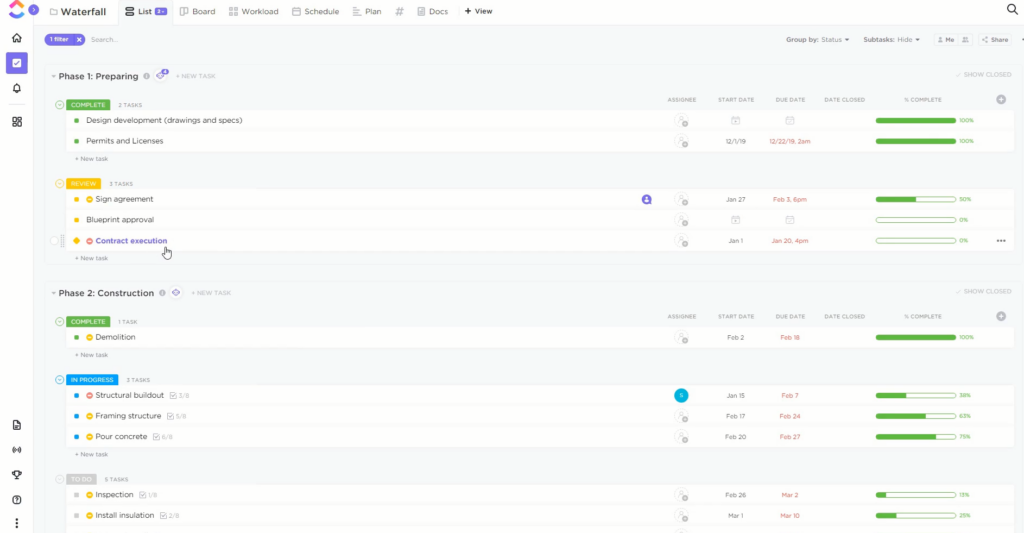Viewport: 1024px width, 533px height.
Task: Open the ellipsis menu on Contract execution row
Action: coord(1001,241)
